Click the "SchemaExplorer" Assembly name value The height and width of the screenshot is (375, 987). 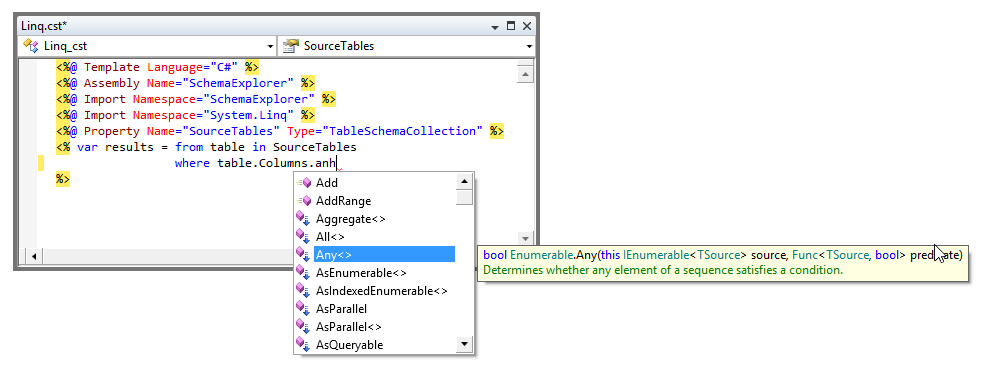coord(238,83)
